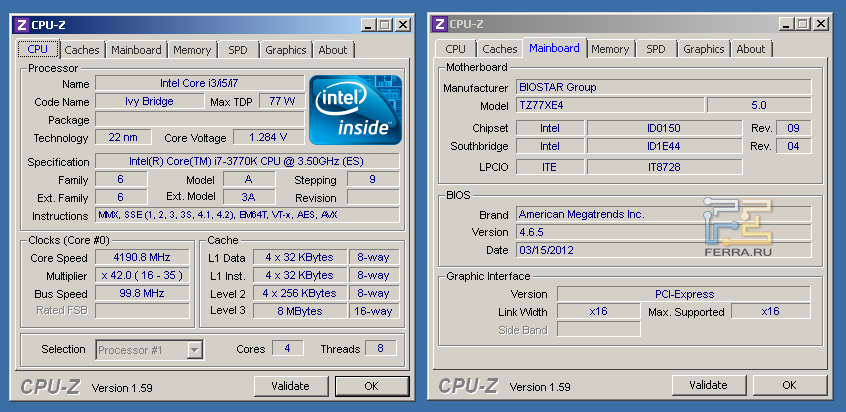Click the Max. Supported x16 value

click(771, 311)
